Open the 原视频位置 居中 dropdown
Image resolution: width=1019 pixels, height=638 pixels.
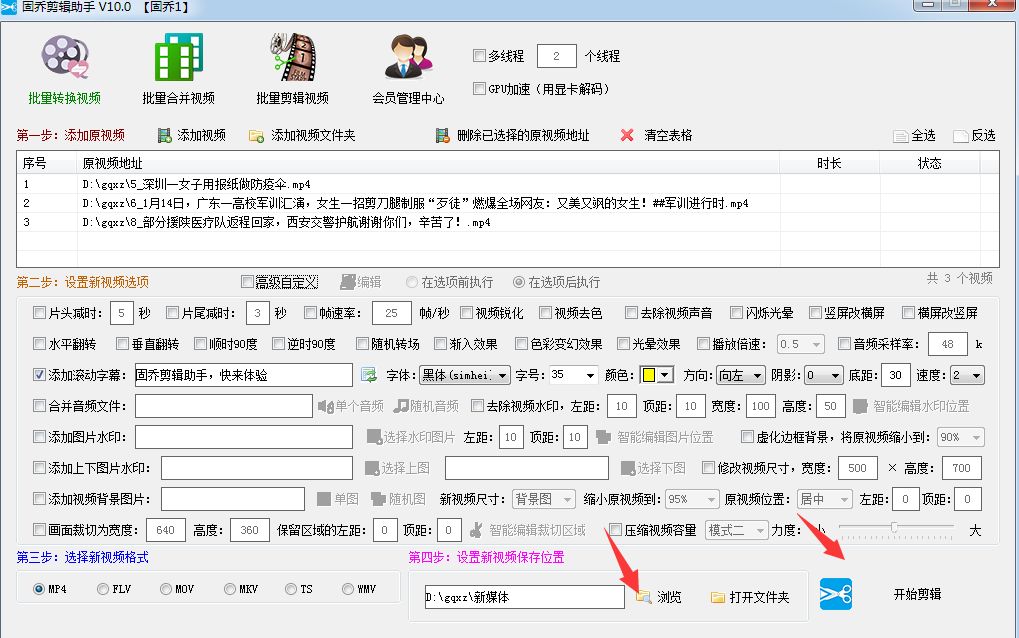click(x=824, y=499)
